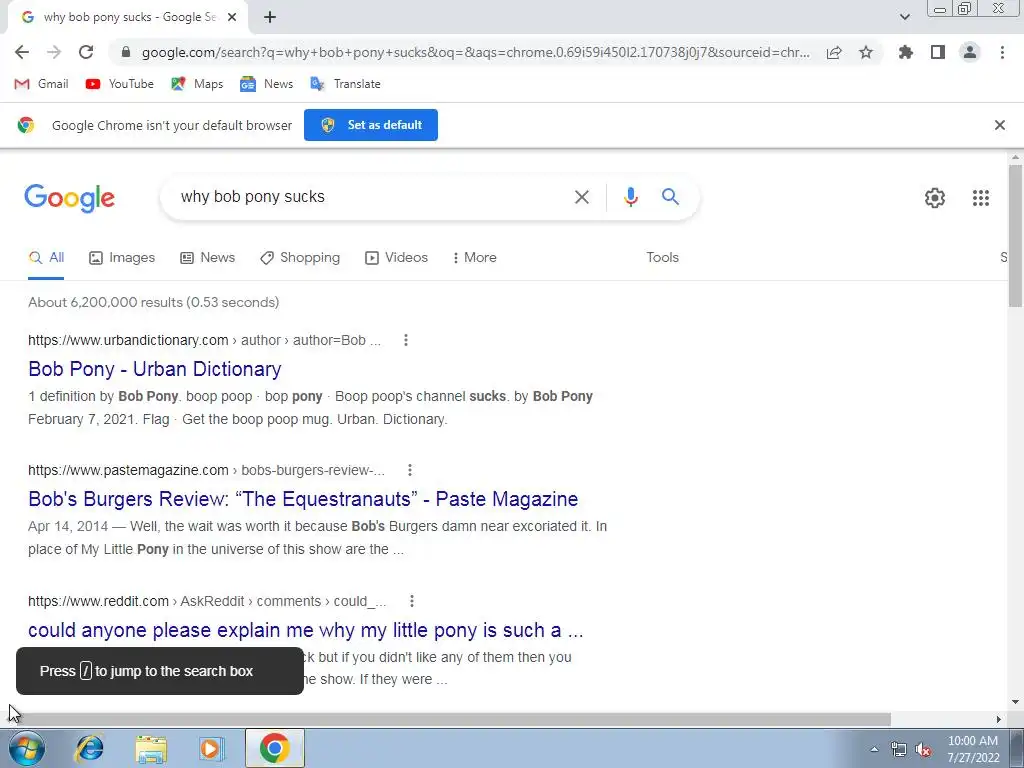Open the tab search chevron
The image size is (1024, 768).
[904, 18]
